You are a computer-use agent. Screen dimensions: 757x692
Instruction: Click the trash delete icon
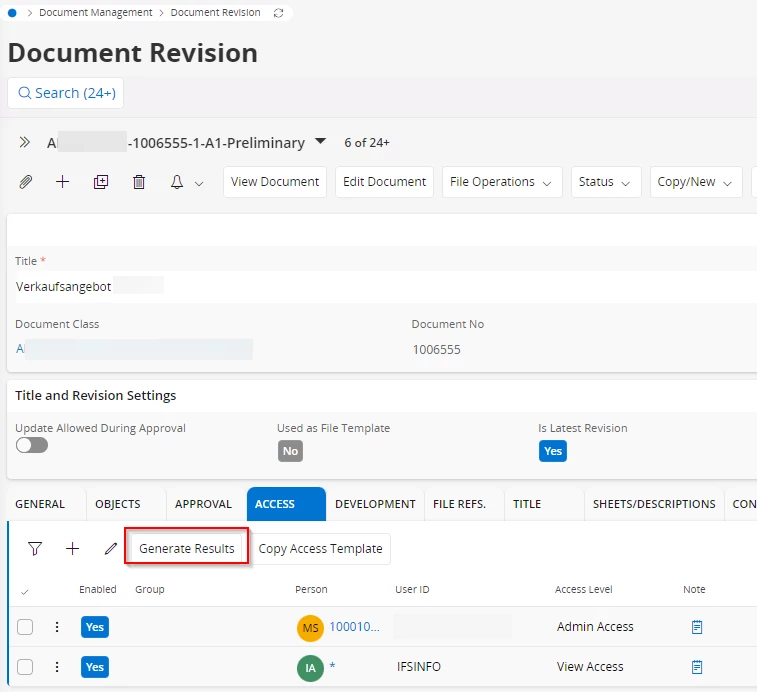click(x=139, y=182)
